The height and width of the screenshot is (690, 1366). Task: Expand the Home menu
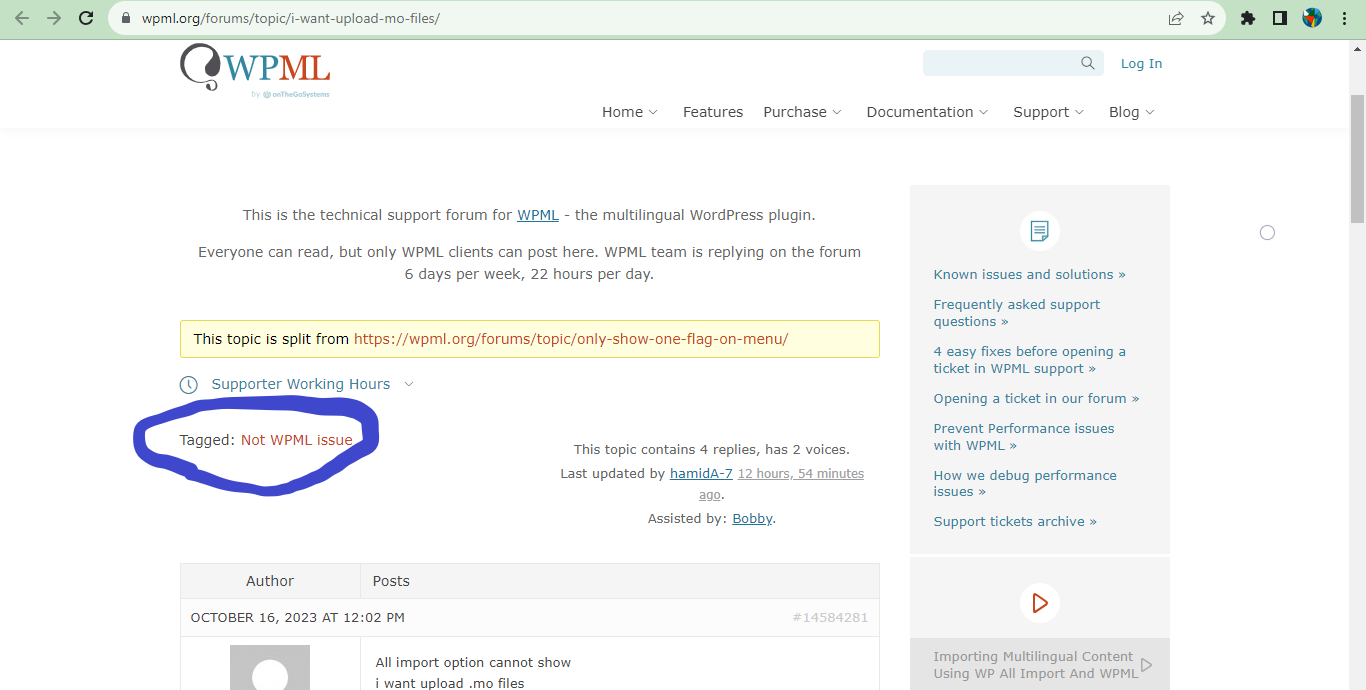630,112
